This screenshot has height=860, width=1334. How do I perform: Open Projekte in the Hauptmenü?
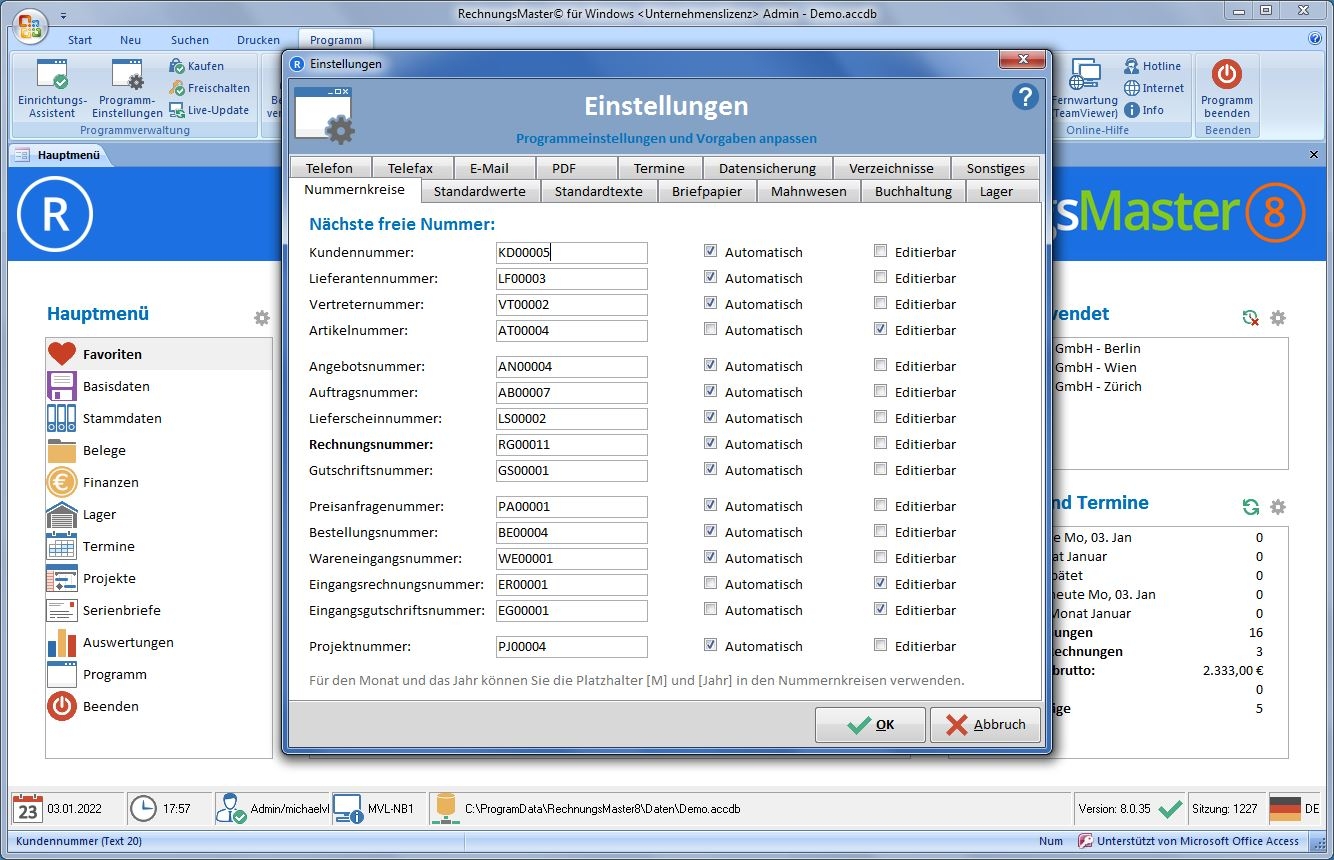(x=159, y=578)
